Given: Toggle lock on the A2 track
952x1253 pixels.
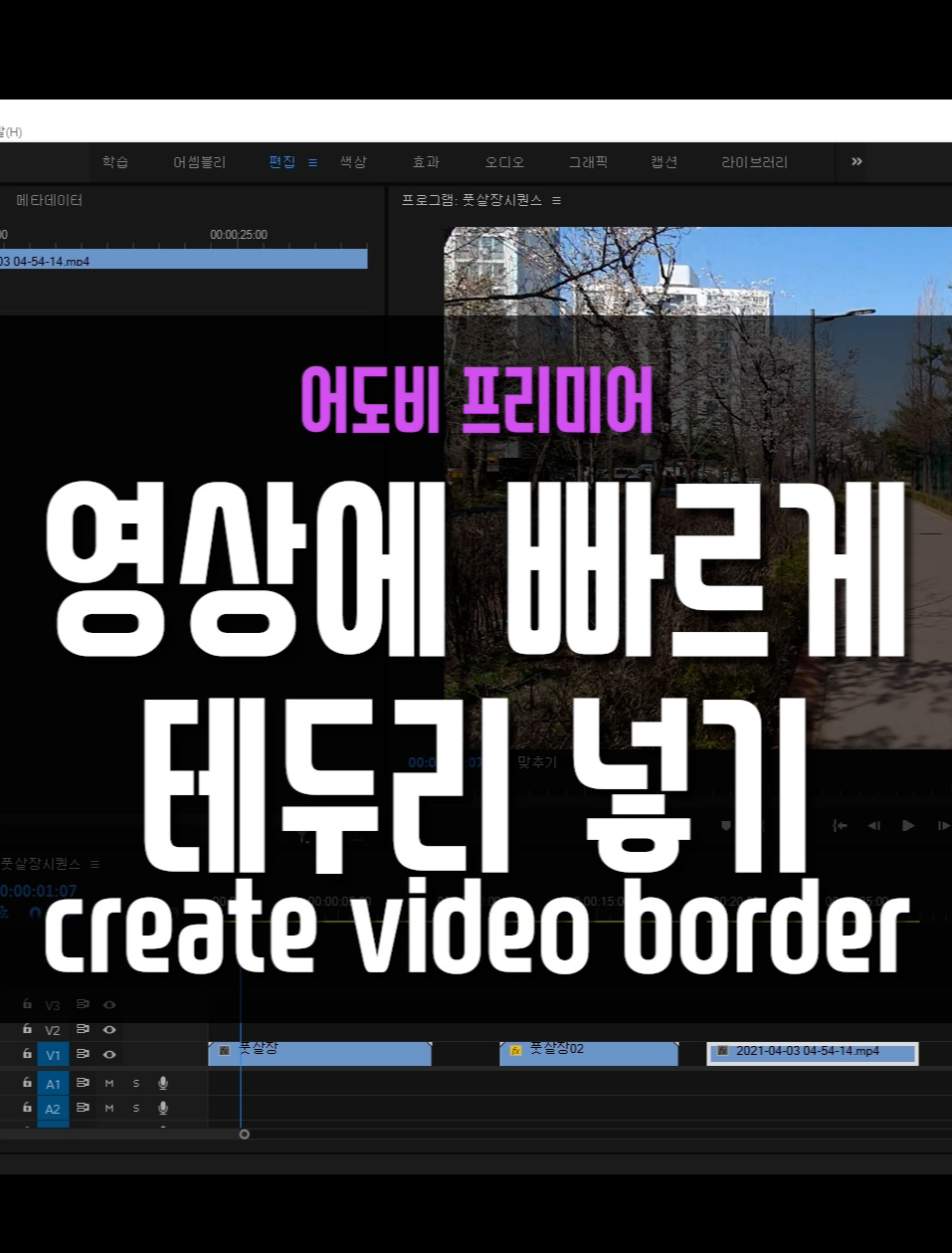Looking at the screenshot, I should pos(27,1107).
